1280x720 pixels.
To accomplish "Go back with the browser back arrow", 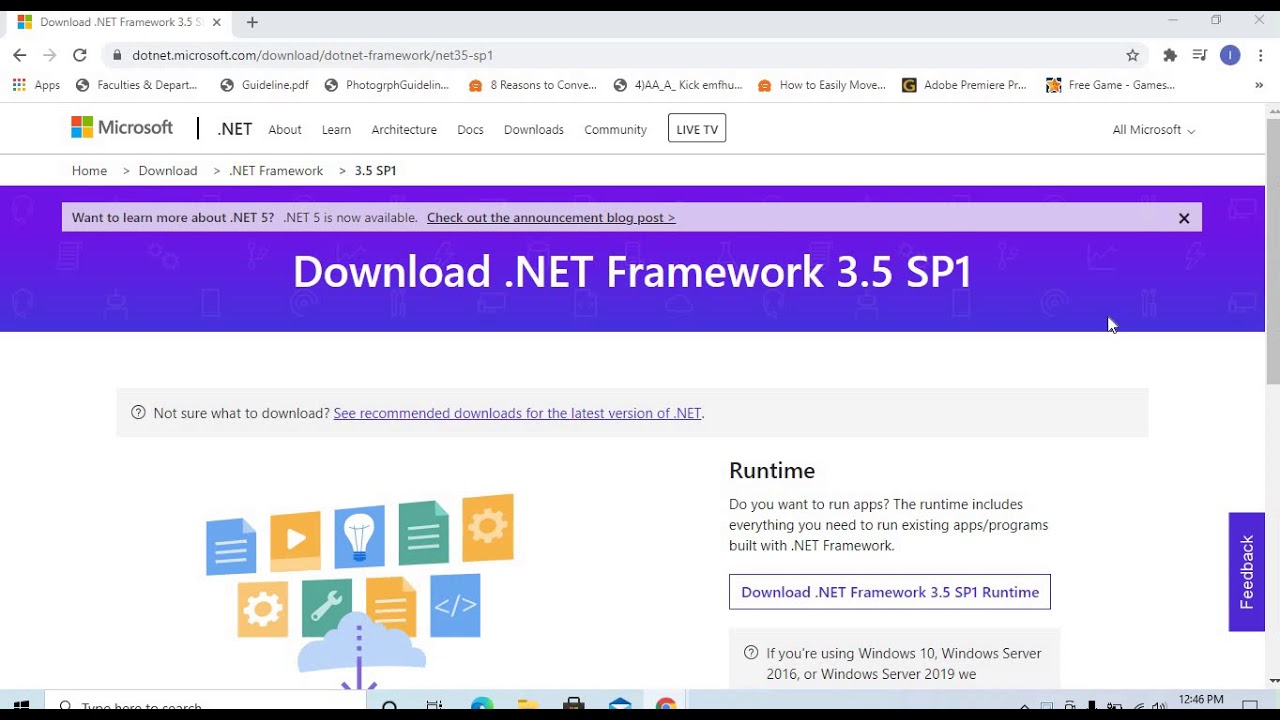I will pos(20,55).
